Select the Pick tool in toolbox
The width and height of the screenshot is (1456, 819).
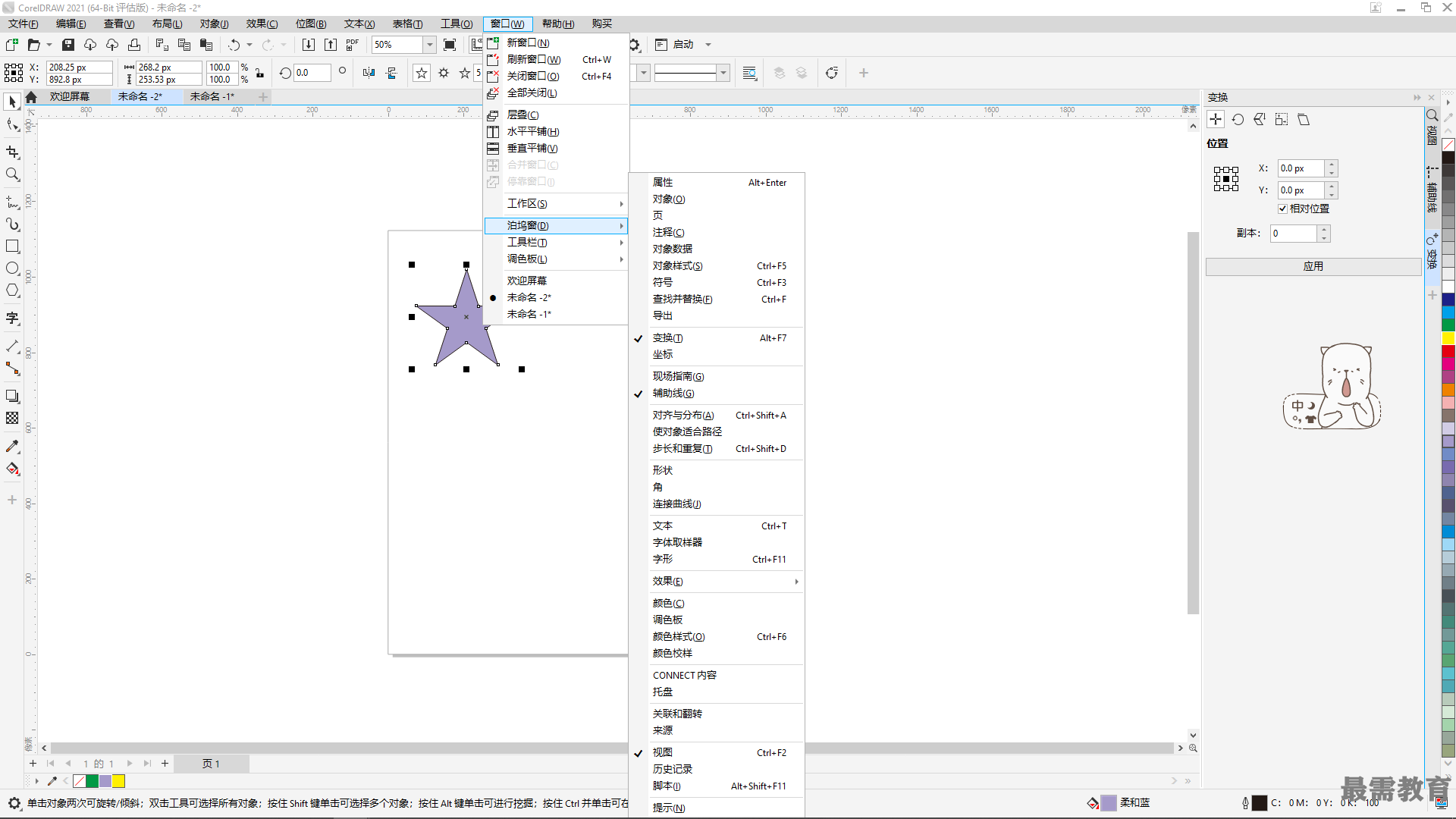tap(12, 102)
